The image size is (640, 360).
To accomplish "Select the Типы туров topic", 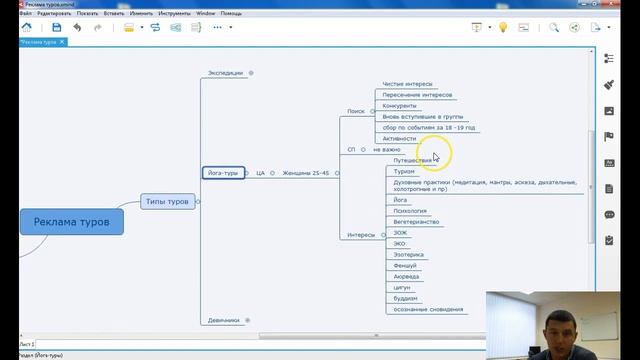I will (x=168, y=202).
